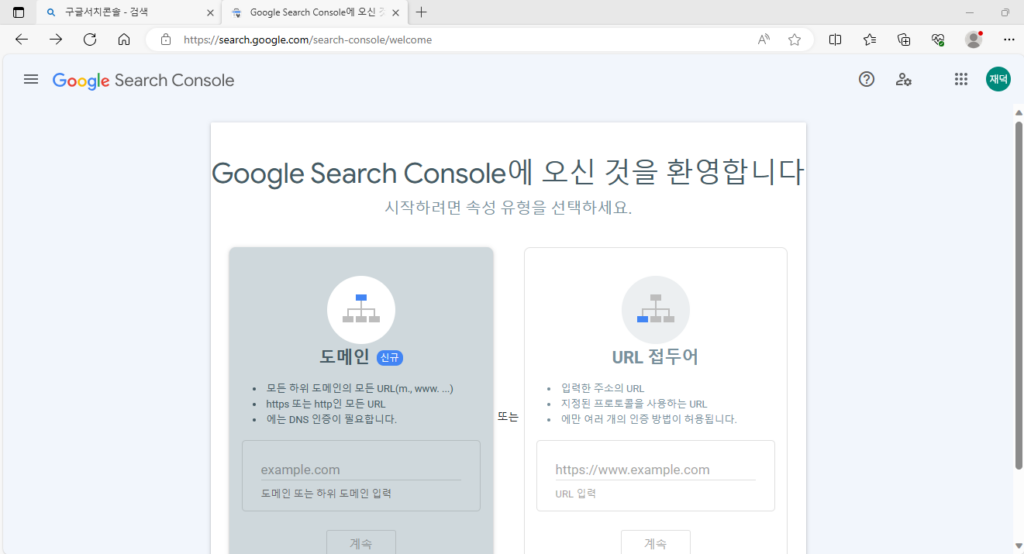Open the help question mark icon
This screenshot has height=554, width=1024.
(866, 79)
